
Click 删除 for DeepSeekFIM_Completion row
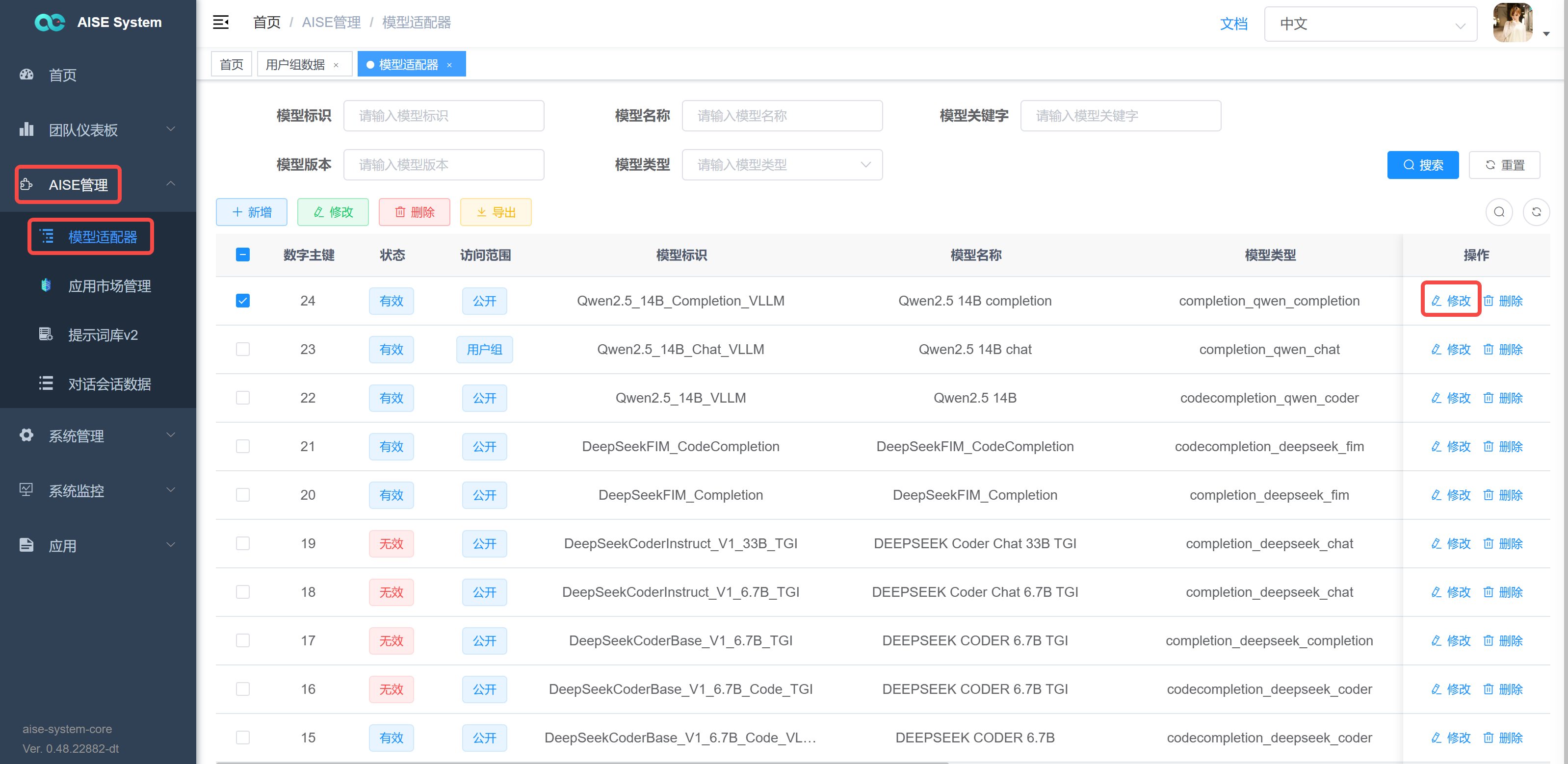click(1503, 495)
